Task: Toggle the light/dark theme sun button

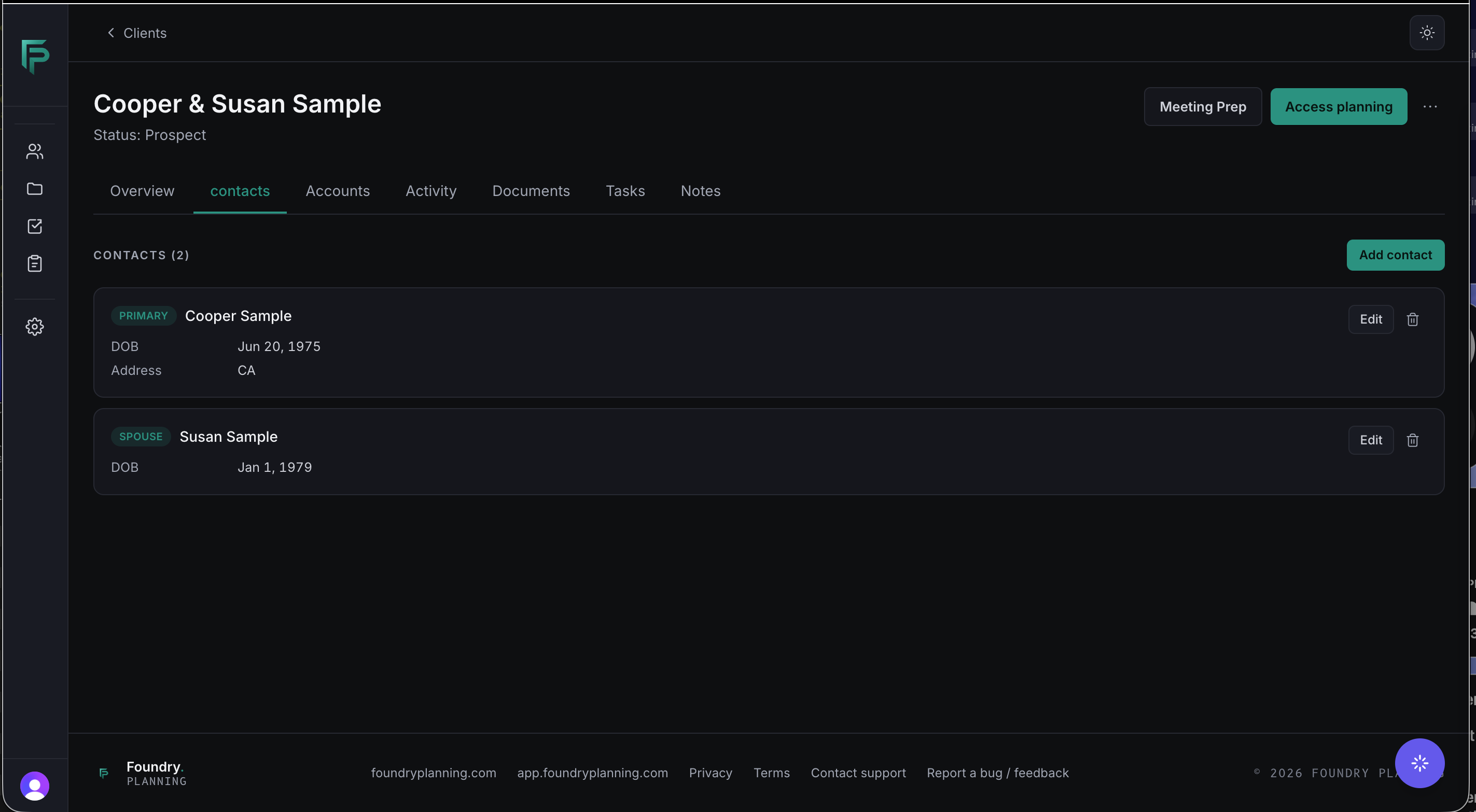Action: point(1427,33)
